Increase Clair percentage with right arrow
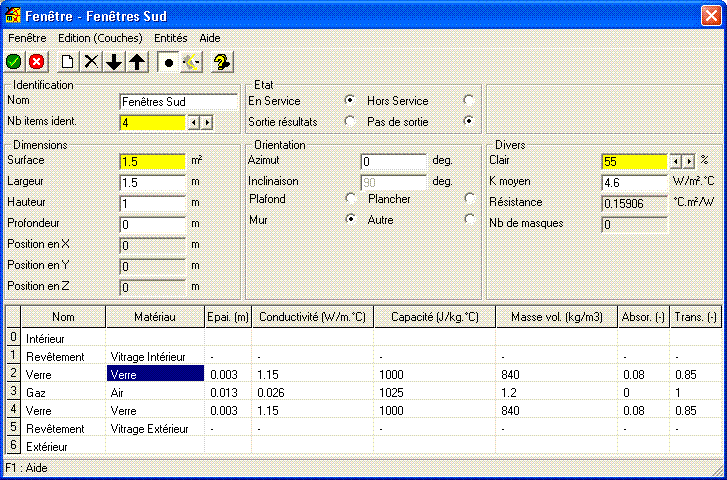Image resolution: width=727 pixels, height=480 pixels. point(689,161)
